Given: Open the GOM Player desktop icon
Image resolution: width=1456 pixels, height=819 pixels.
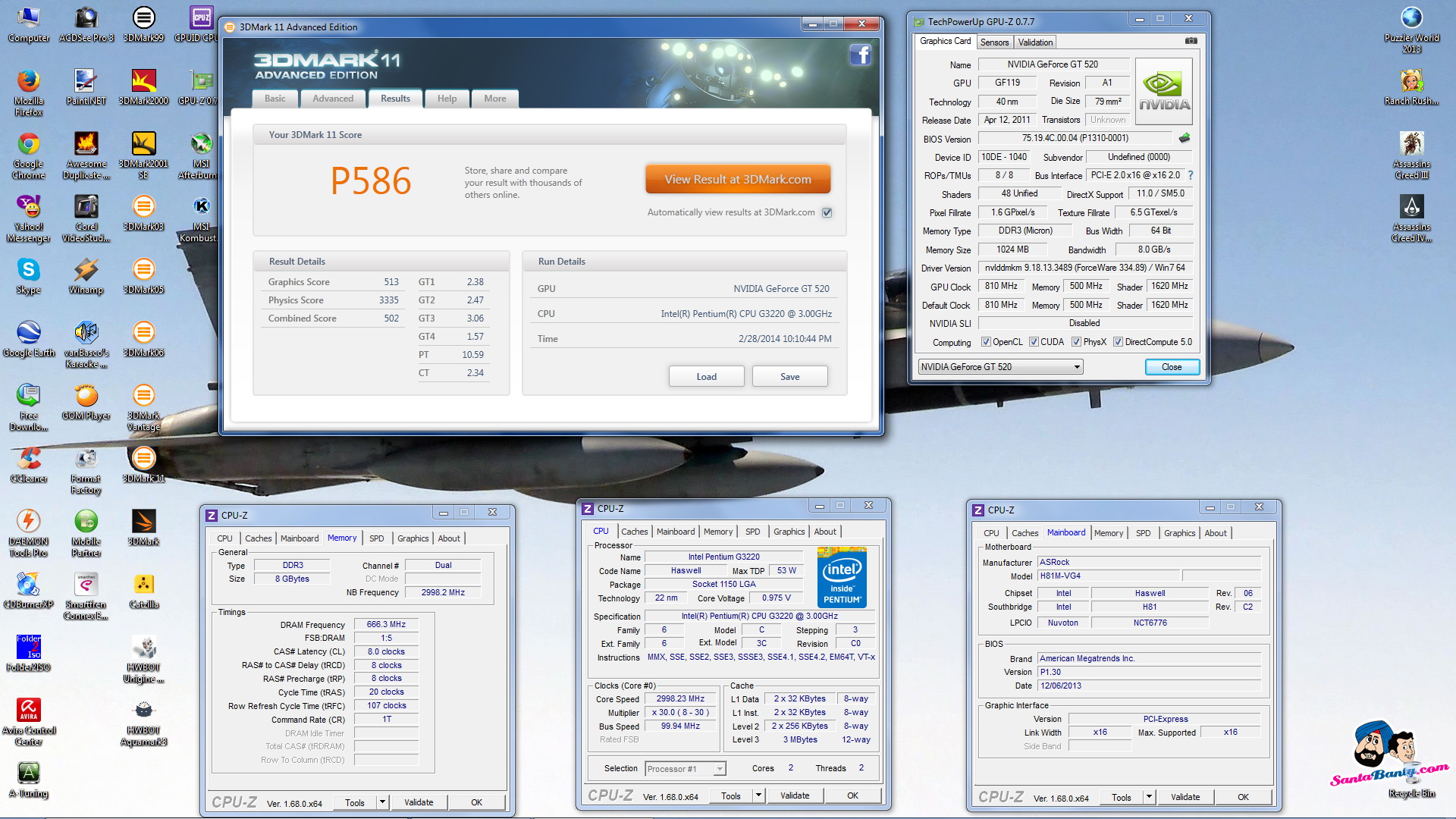Looking at the screenshot, I should tap(86, 402).
